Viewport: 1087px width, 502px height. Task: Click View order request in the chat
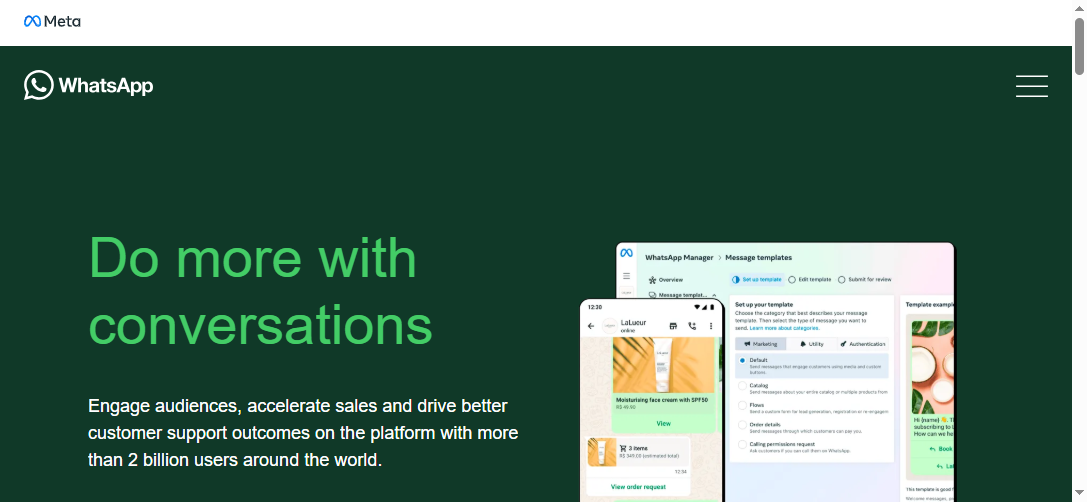[x=638, y=487]
